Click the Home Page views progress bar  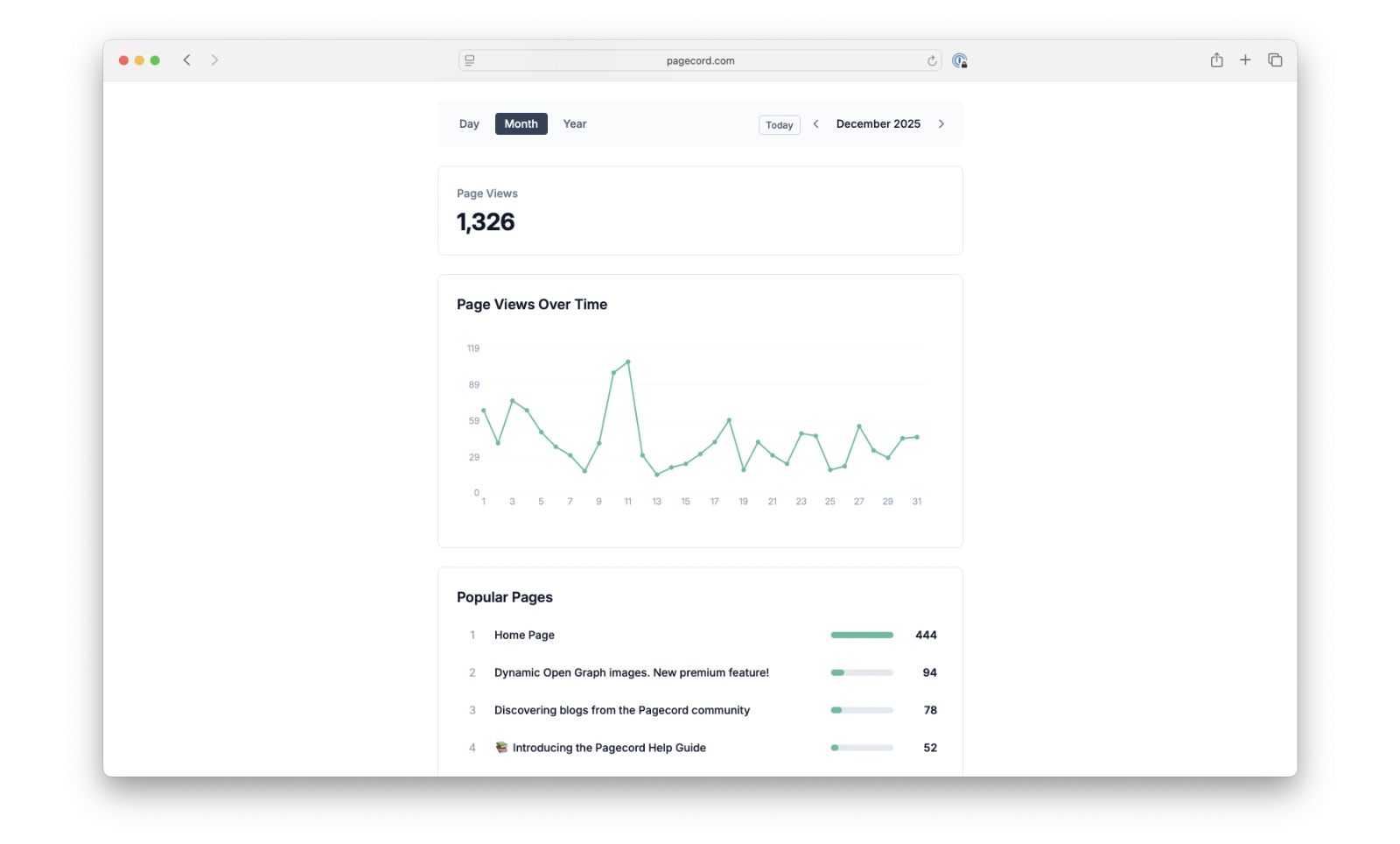coord(861,635)
